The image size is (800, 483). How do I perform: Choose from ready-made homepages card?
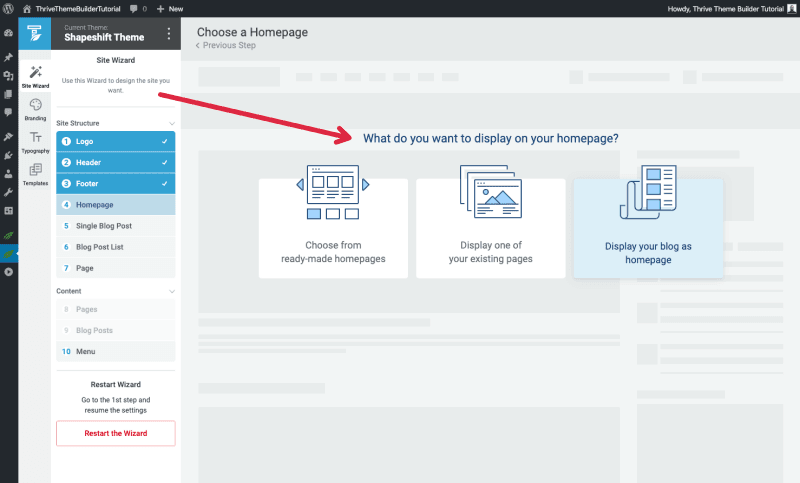pos(333,227)
